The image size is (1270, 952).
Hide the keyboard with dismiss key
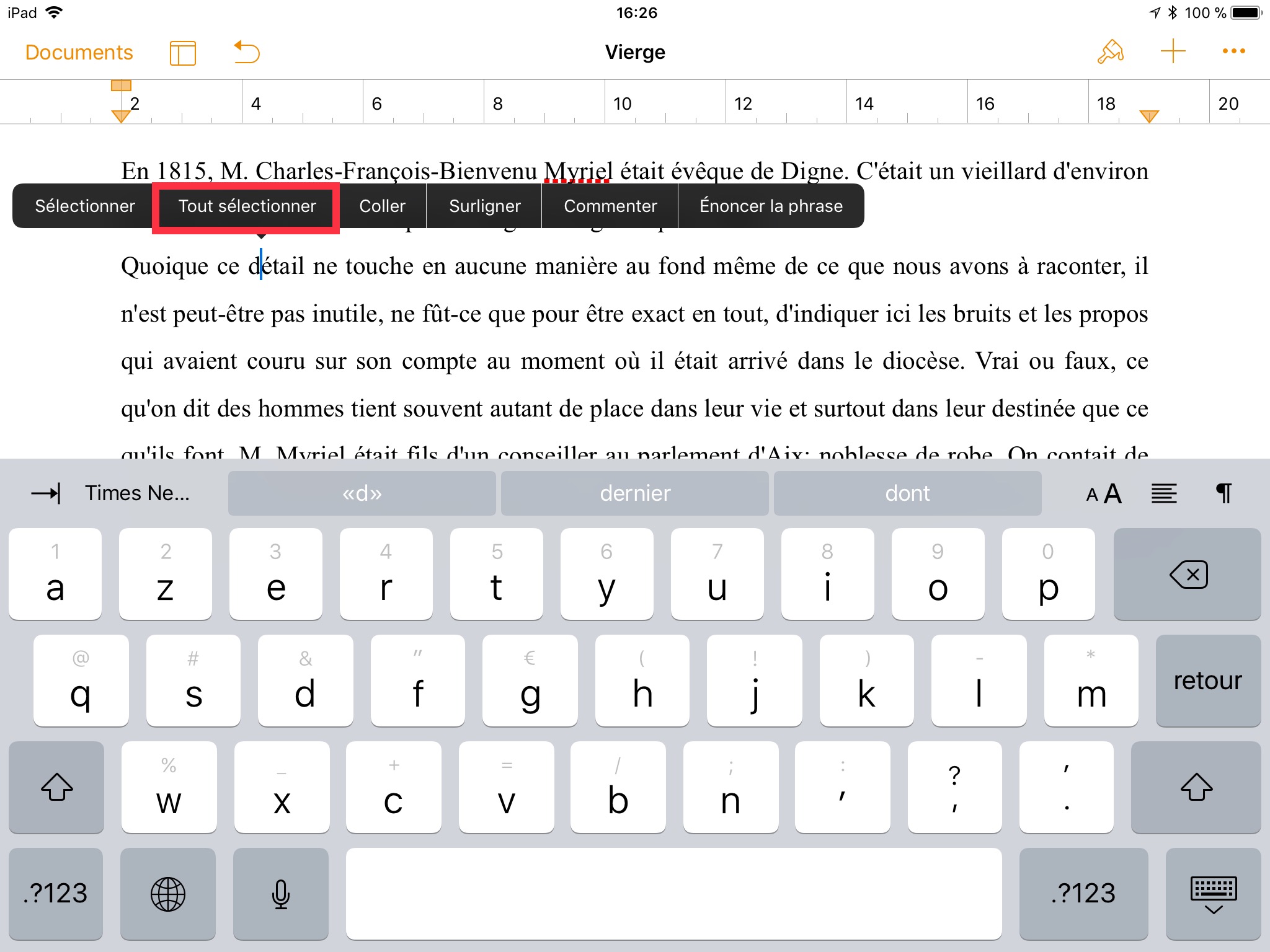[1213, 894]
